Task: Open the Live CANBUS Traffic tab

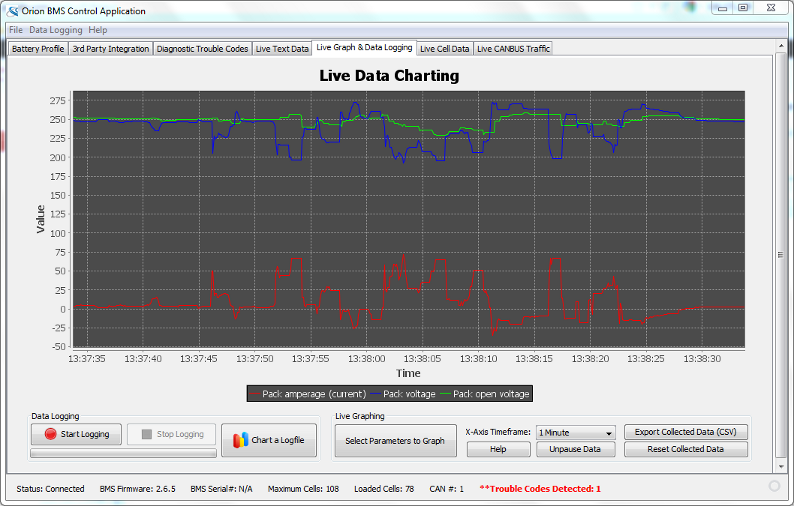Action: [513, 49]
